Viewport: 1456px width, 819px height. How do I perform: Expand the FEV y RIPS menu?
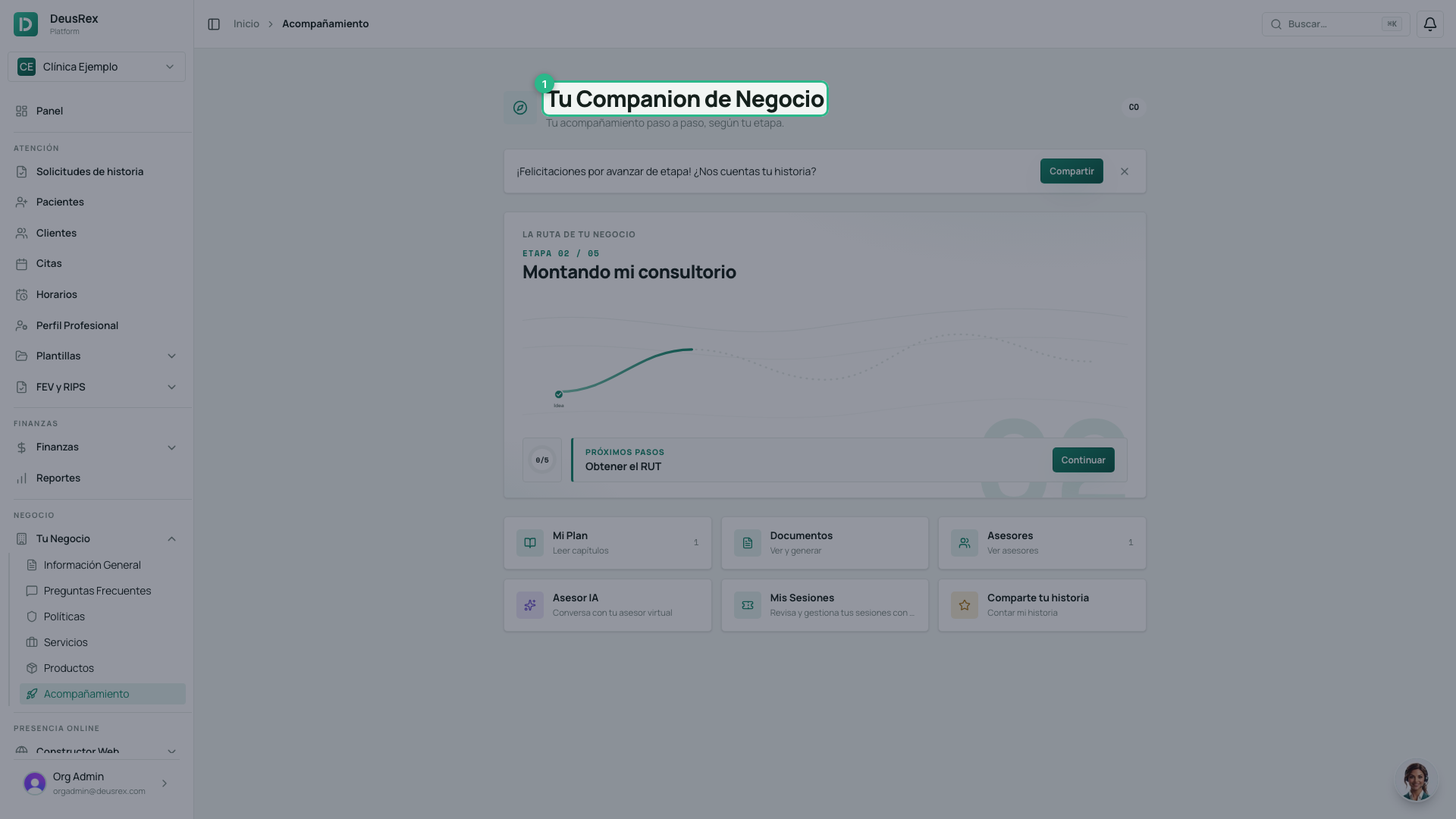pos(96,388)
